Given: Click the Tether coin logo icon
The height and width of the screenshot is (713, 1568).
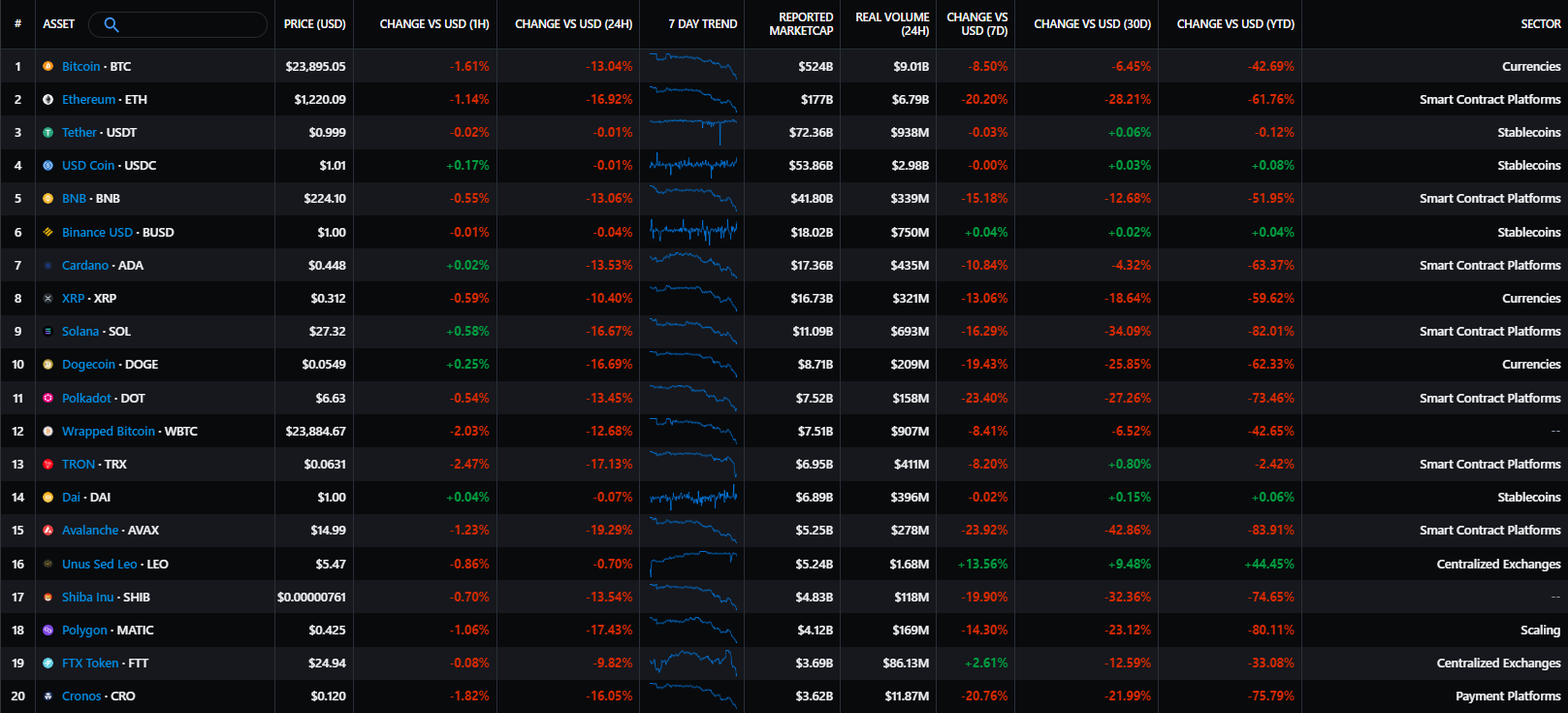Looking at the screenshot, I should coord(48,133).
